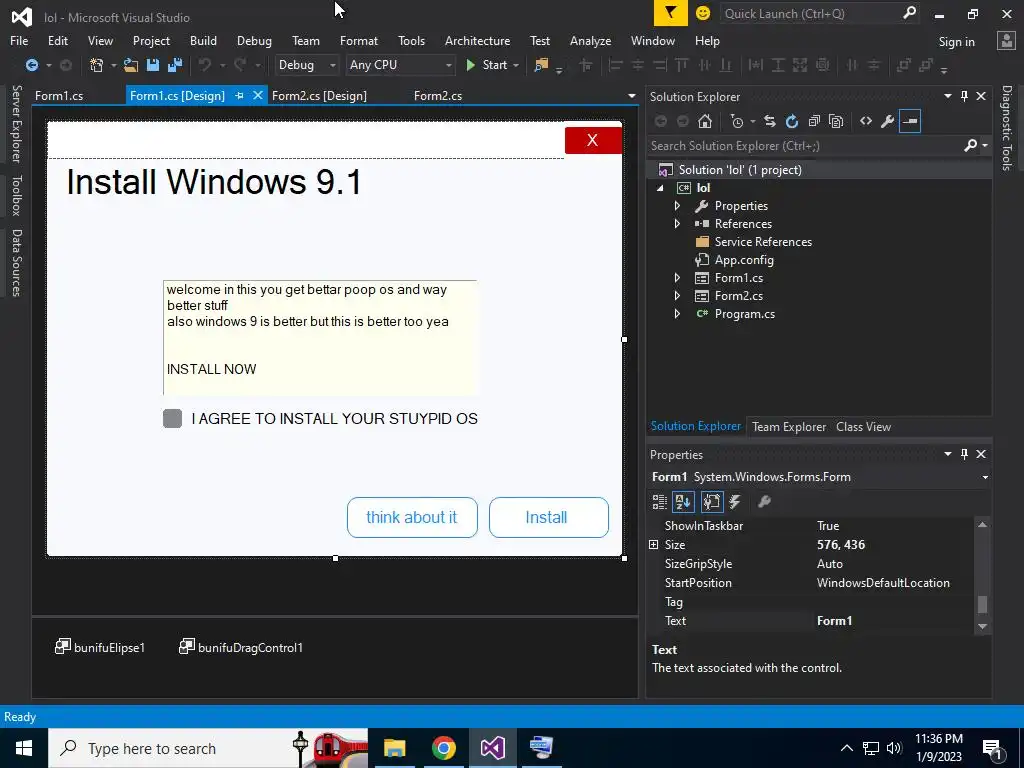Expand the References node
This screenshot has height=768, width=1024.
[677, 223]
